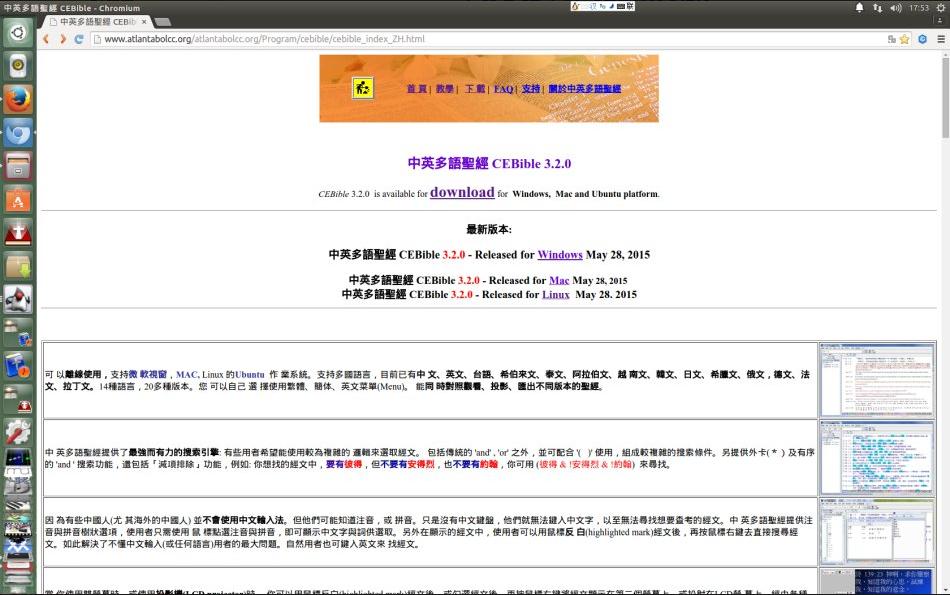Open the 支持 link in the banner
The image size is (950, 595).
click(x=531, y=88)
